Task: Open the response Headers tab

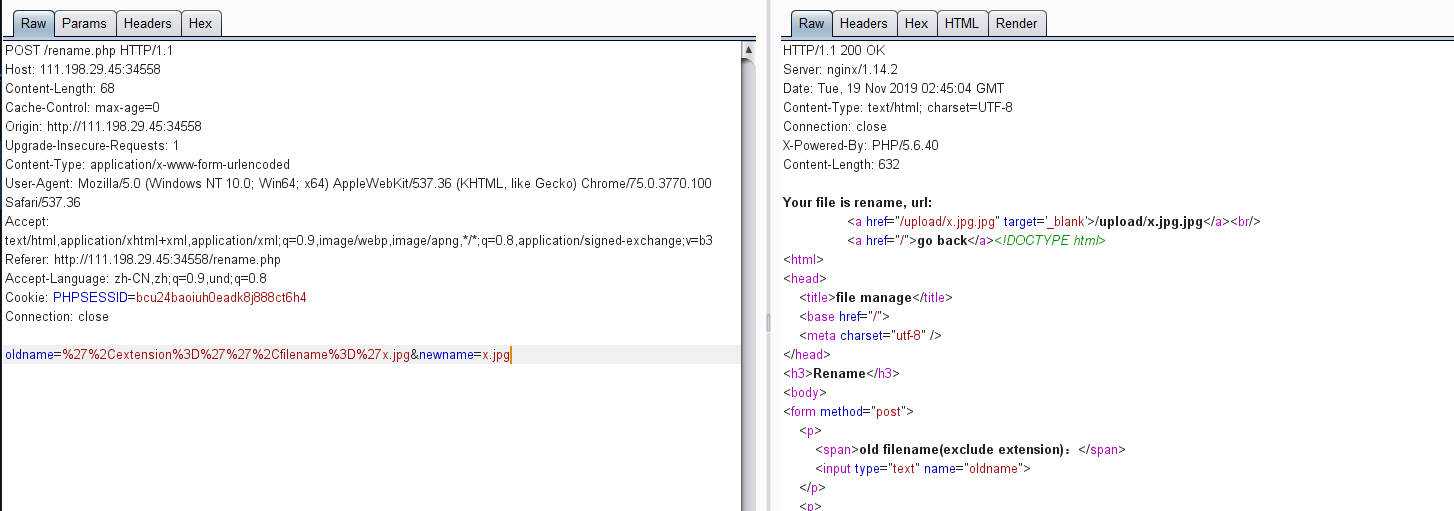Action: pyautogui.click(x=863, y=23)
